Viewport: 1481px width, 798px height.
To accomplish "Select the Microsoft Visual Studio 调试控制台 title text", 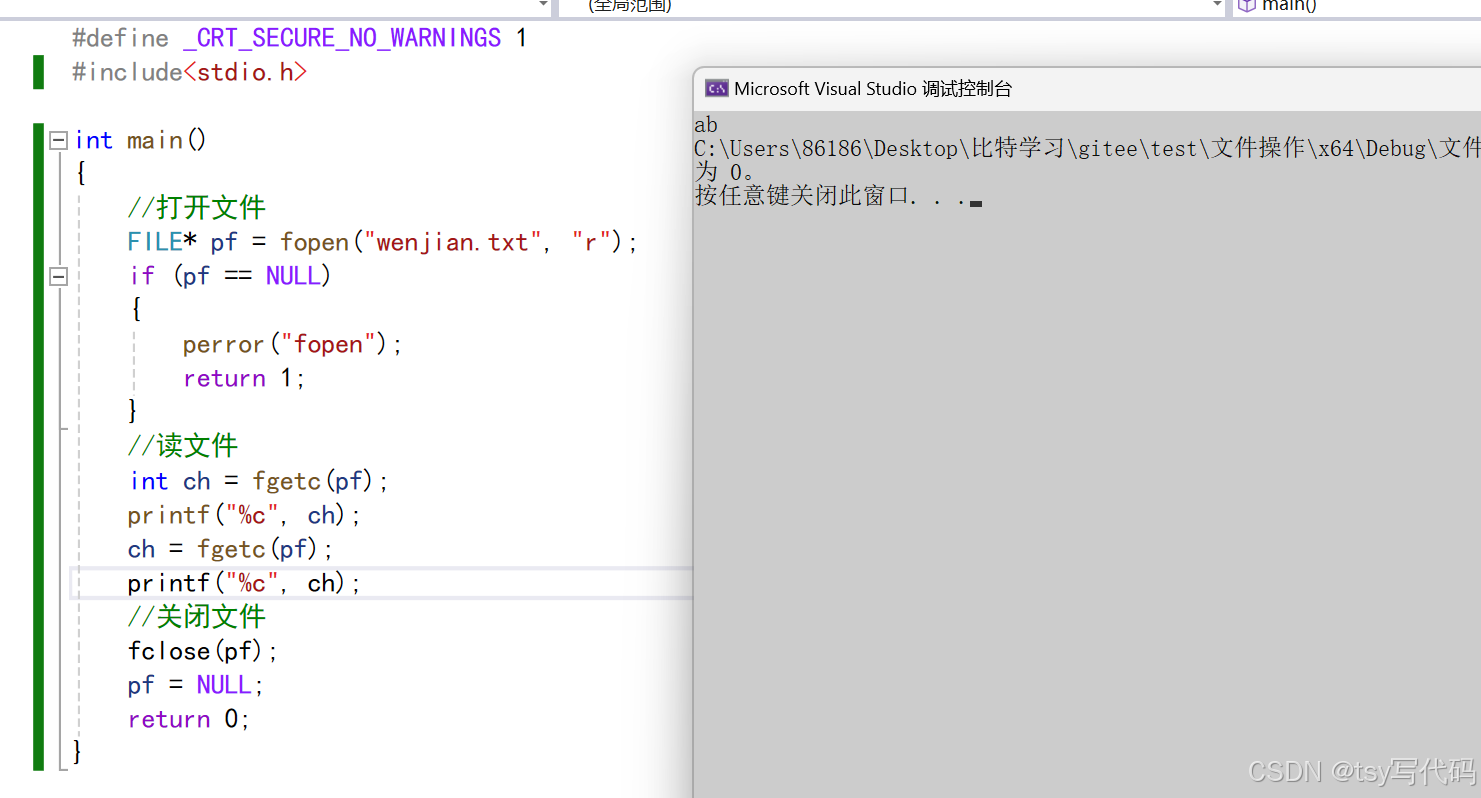I will pos(873,88).
